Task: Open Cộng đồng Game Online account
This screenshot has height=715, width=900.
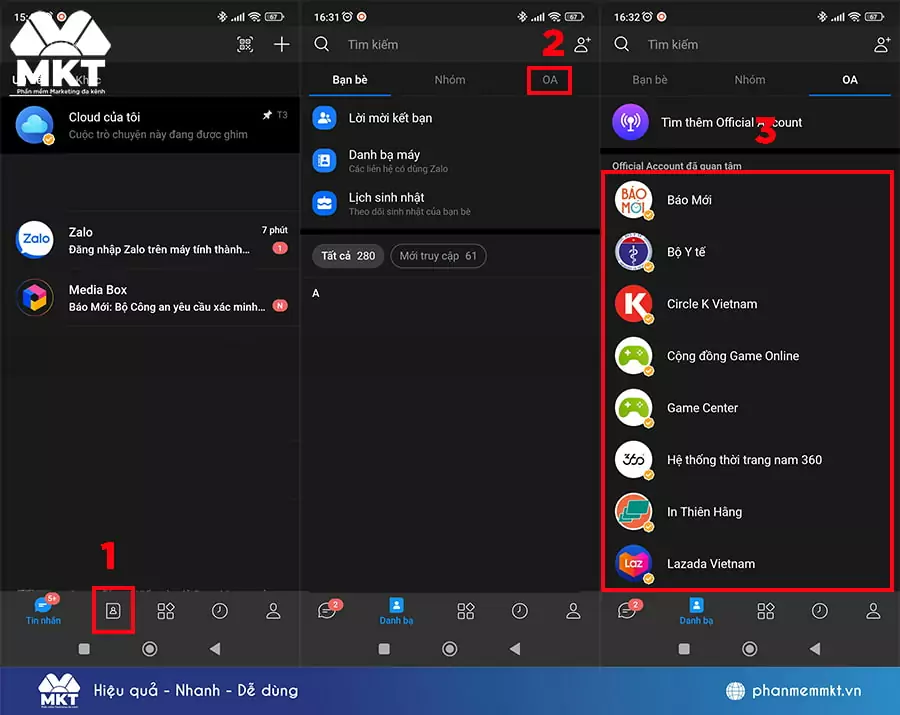Action: coord(748,356)
